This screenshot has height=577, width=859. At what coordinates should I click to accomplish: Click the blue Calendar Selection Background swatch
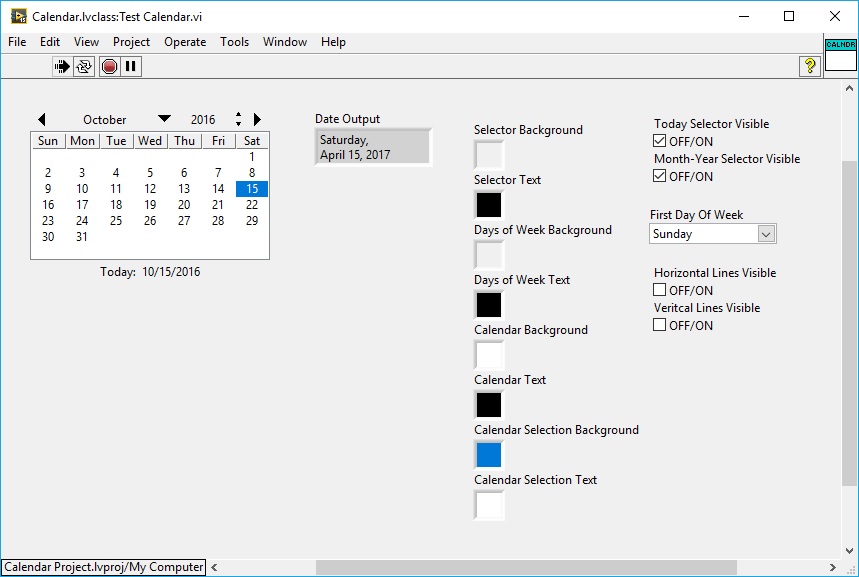pos(489,455)
